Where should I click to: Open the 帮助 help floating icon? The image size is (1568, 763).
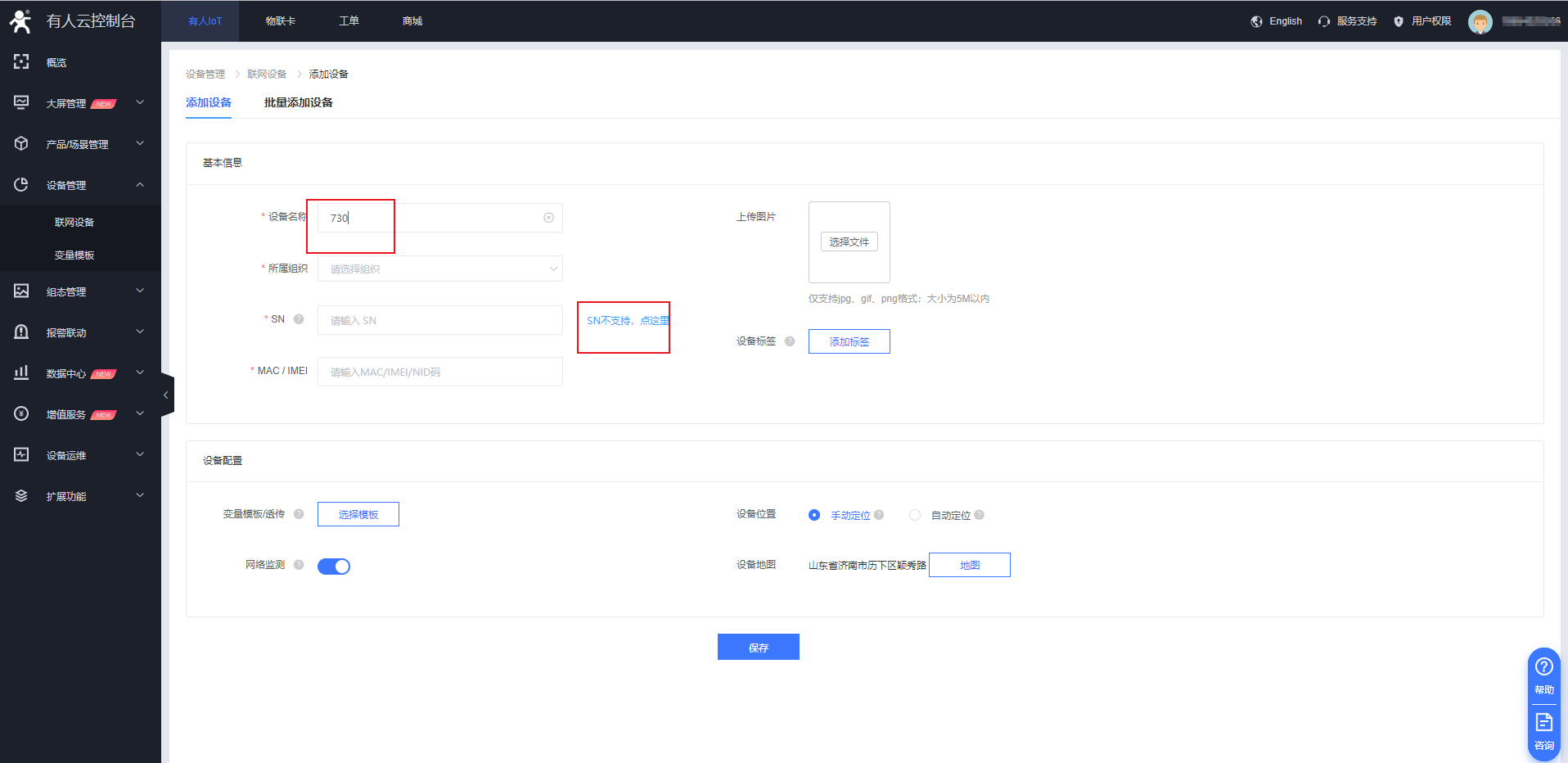pos(1543,675)
